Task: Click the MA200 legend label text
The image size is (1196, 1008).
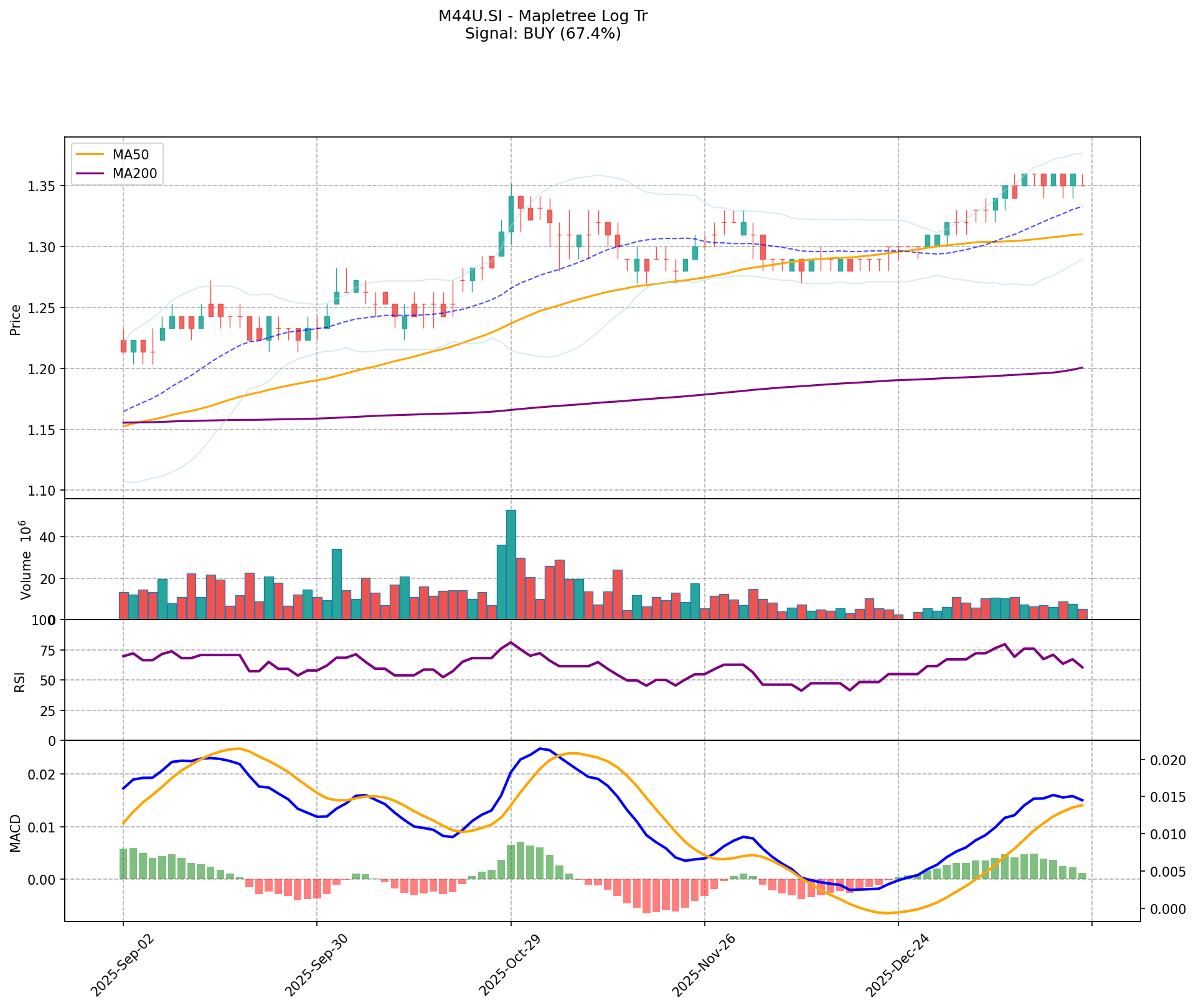Action: click(x=134, y=173)
